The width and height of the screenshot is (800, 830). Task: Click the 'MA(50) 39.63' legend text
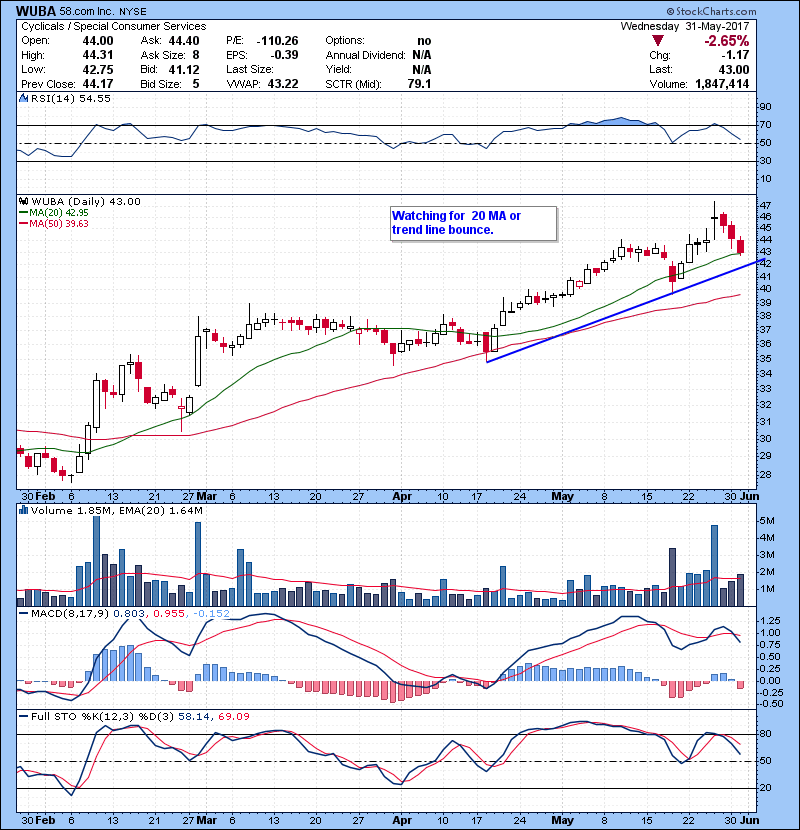pyautogui.click(x=59, y=224)
